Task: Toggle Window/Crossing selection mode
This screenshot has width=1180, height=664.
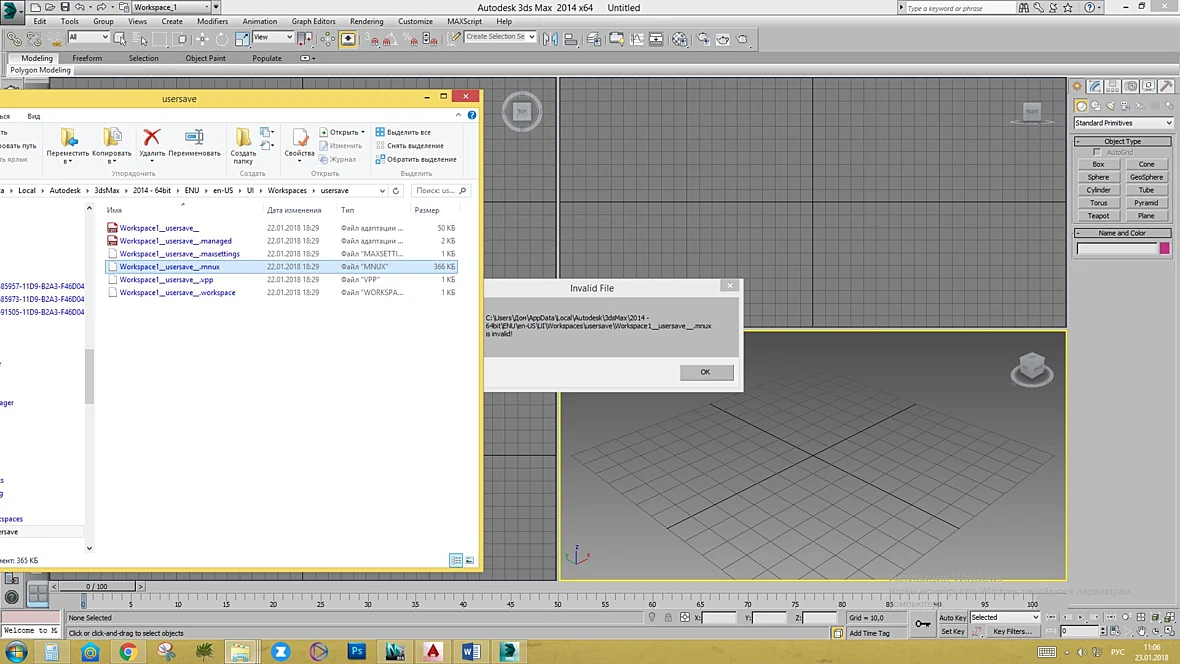Action: click(x=181, y=38)
